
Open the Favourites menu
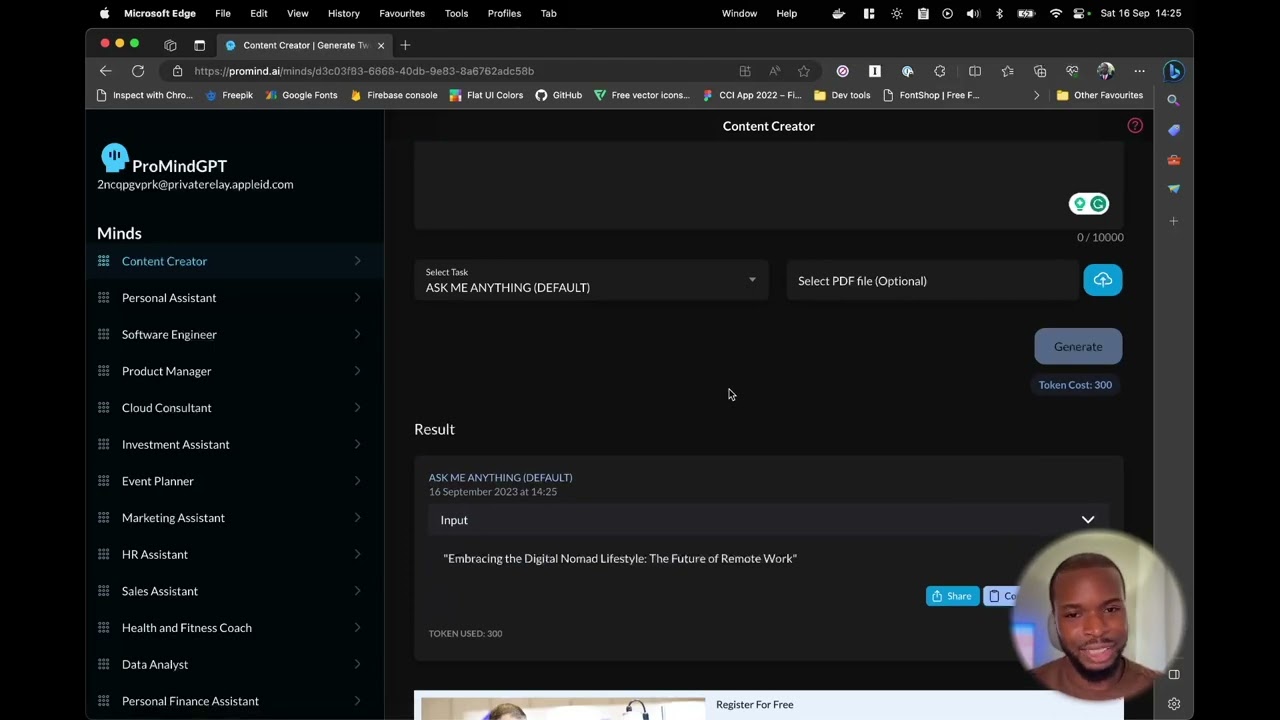[x=402, y=13]
